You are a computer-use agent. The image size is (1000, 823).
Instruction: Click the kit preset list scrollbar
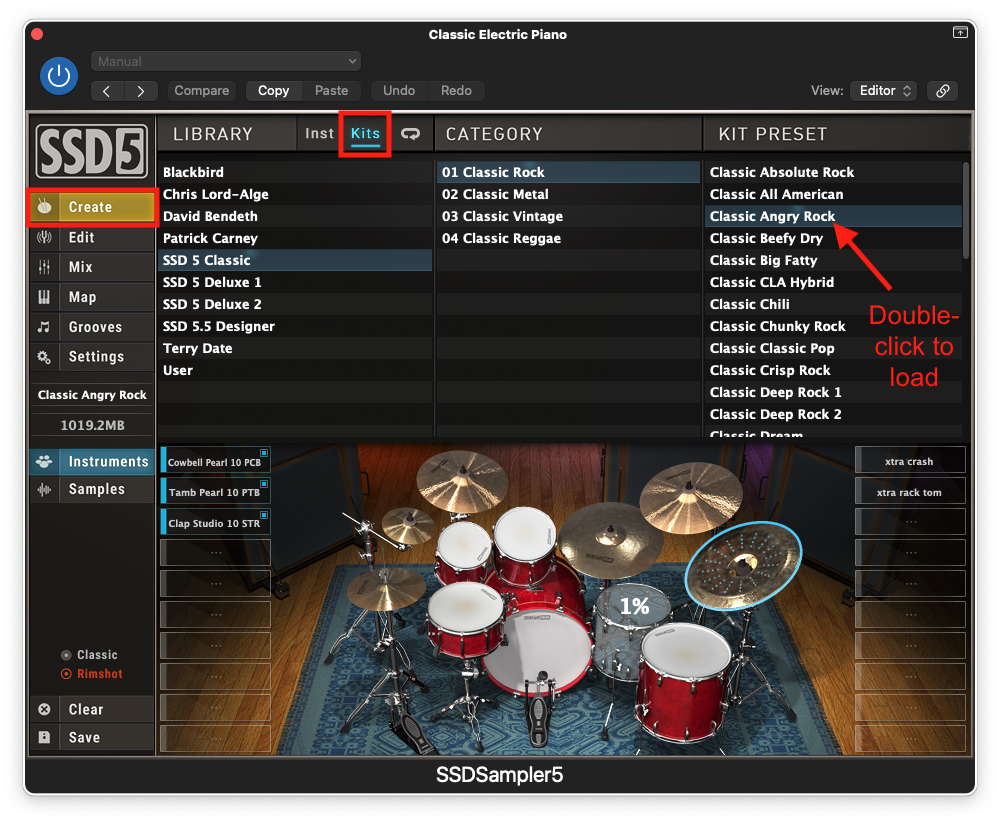pos(966,211)
